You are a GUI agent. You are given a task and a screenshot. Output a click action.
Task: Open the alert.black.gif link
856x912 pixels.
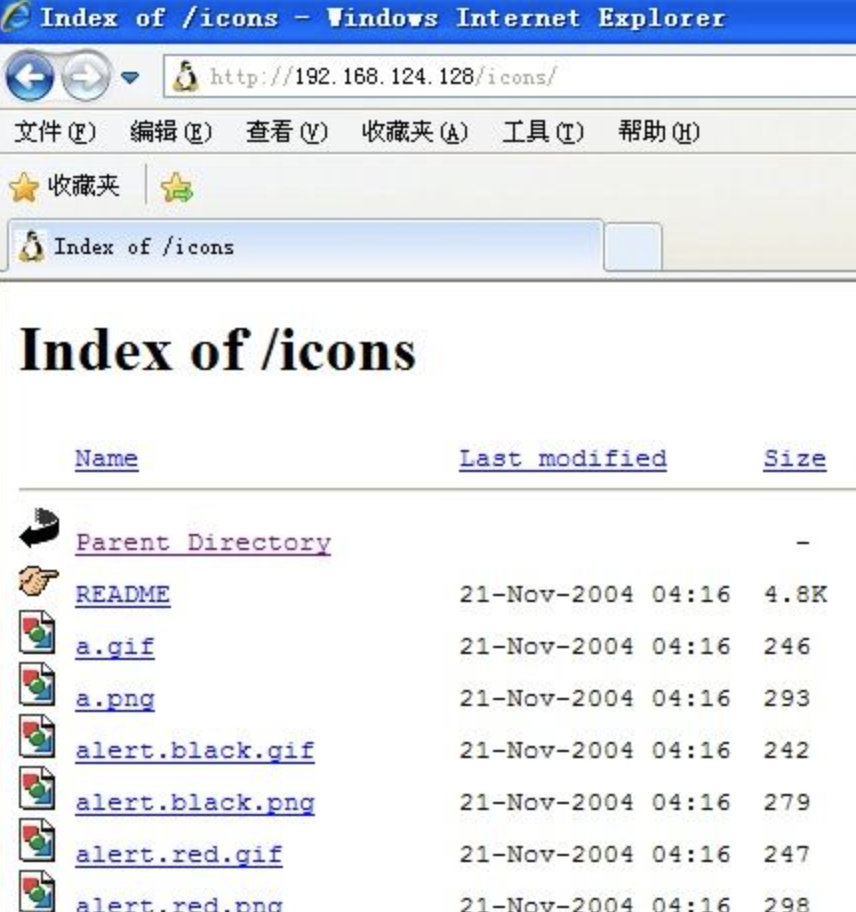tap(195, 750)
